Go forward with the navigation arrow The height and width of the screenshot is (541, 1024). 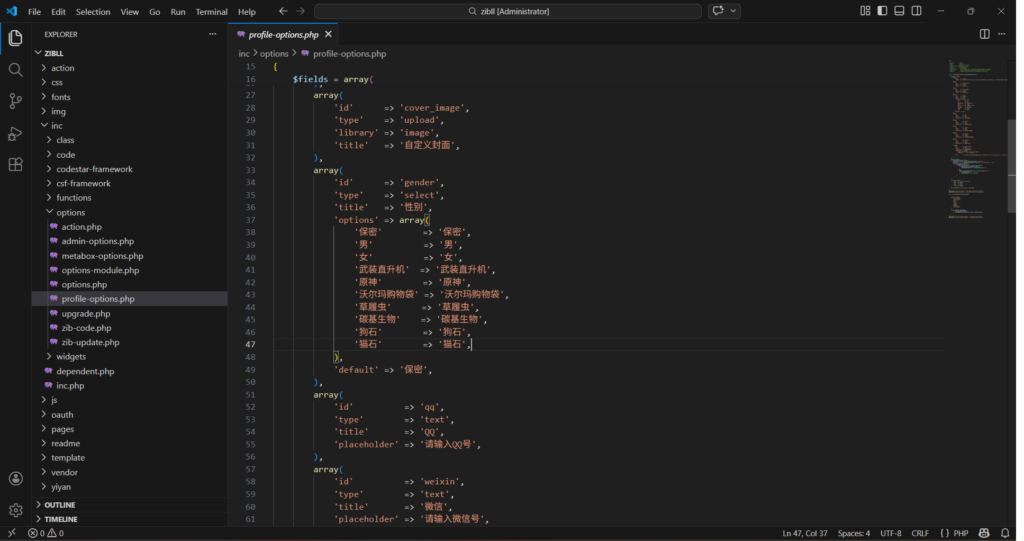pos(300,11)
